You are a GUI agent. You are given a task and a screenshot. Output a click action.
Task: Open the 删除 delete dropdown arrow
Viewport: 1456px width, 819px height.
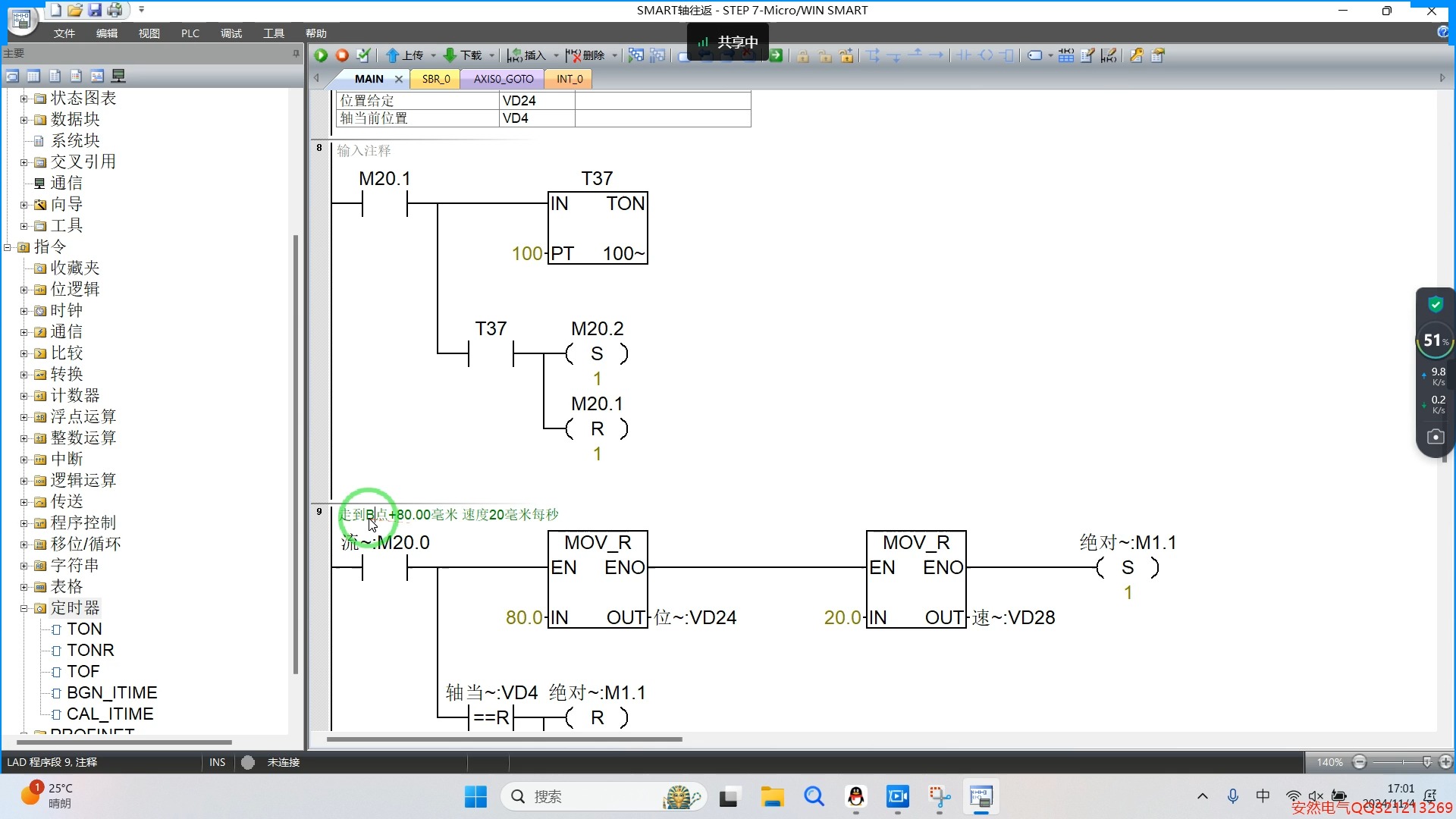[614, 55]
